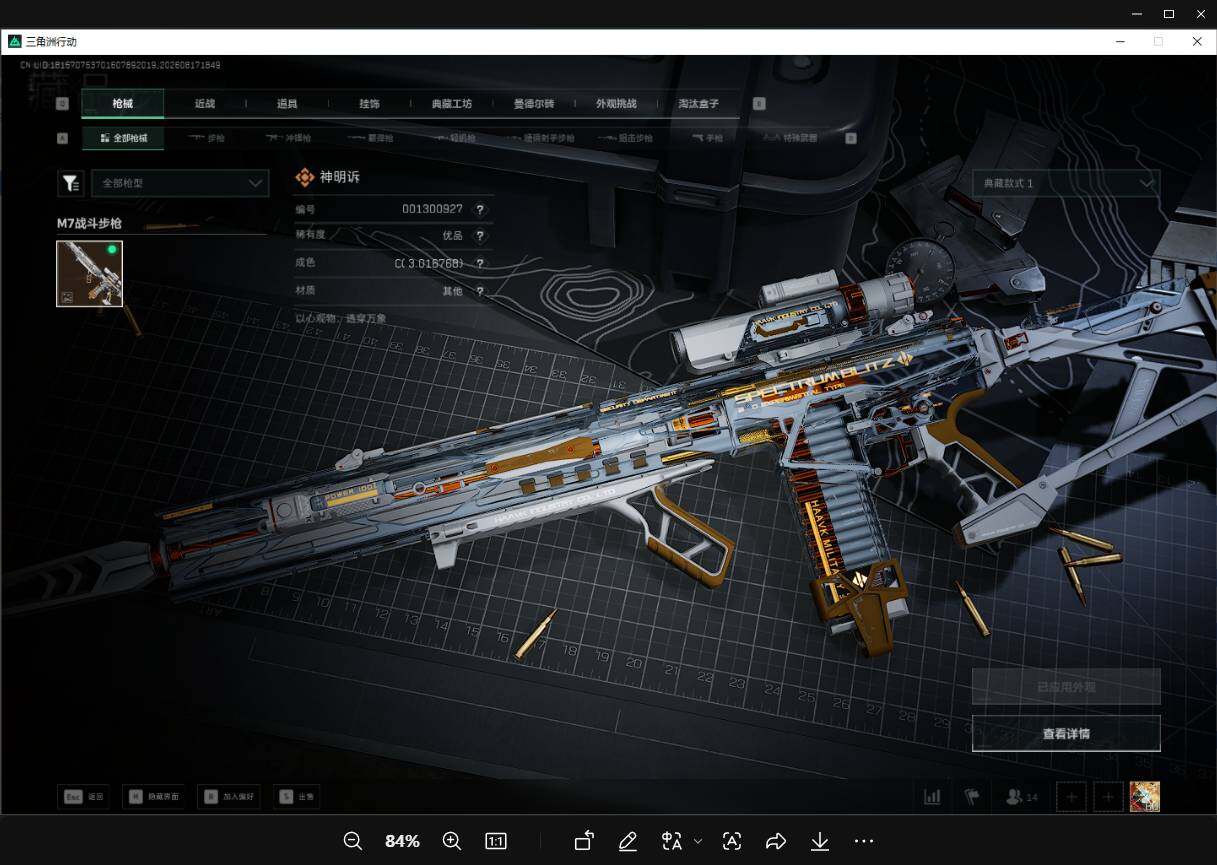Image resolution: width=1217 pixels, height=865 pixels.
Task: Click the Esc 返回 button
Action: pyautogui.click(x=84, y=797)
